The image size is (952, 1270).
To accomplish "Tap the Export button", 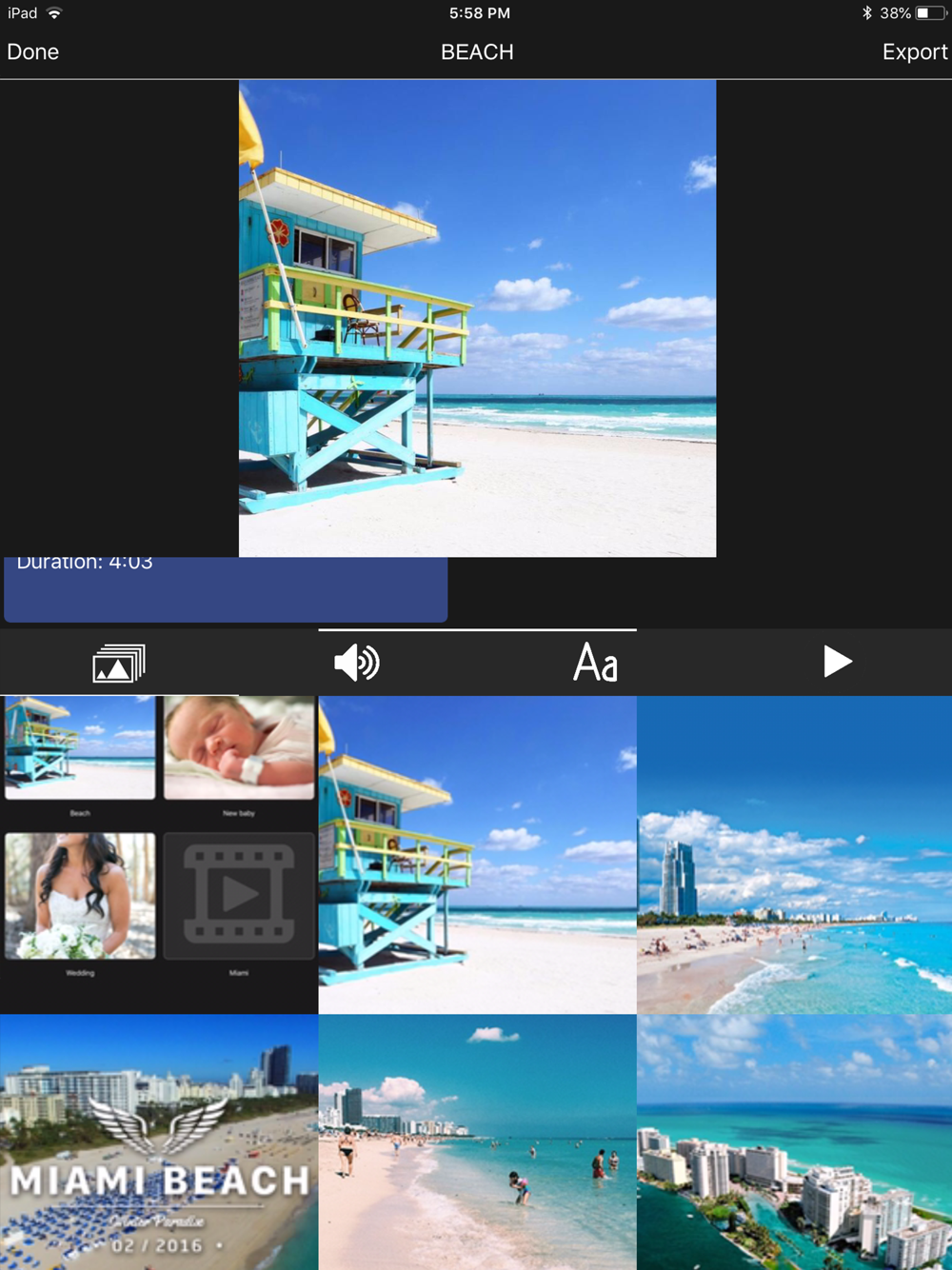I will point(915,52).
